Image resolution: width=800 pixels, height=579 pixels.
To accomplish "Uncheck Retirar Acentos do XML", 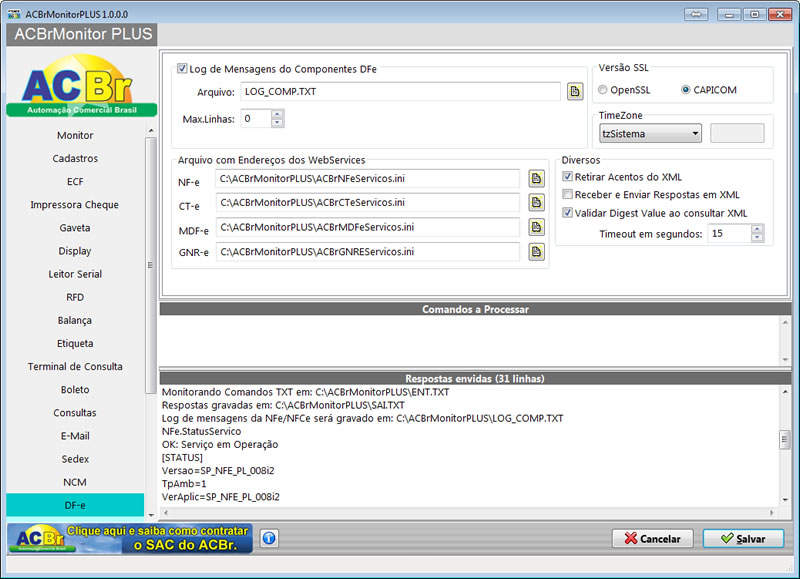I will click(x=567, y=177).
